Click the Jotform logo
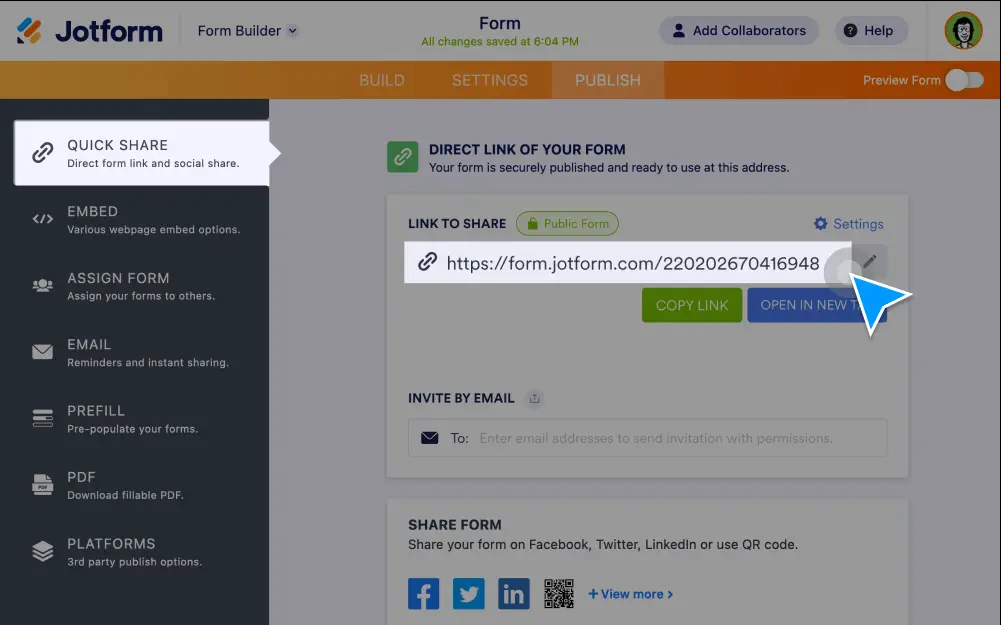 click(x=90, y=30)
